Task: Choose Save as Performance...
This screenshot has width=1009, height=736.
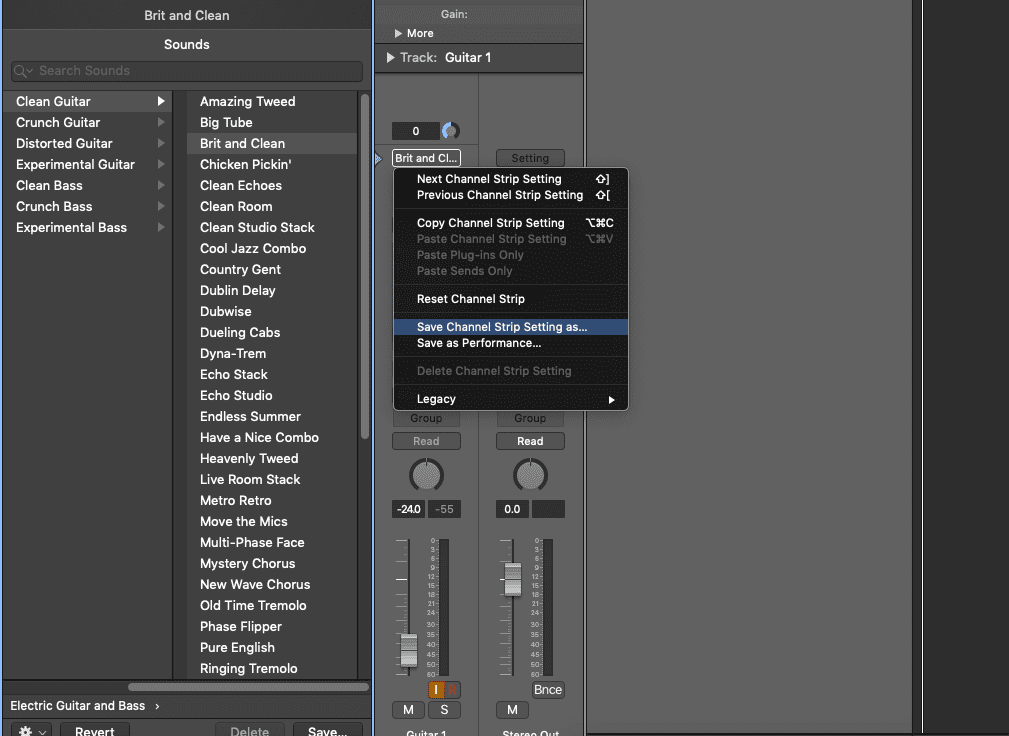Action: pos(511,343)
